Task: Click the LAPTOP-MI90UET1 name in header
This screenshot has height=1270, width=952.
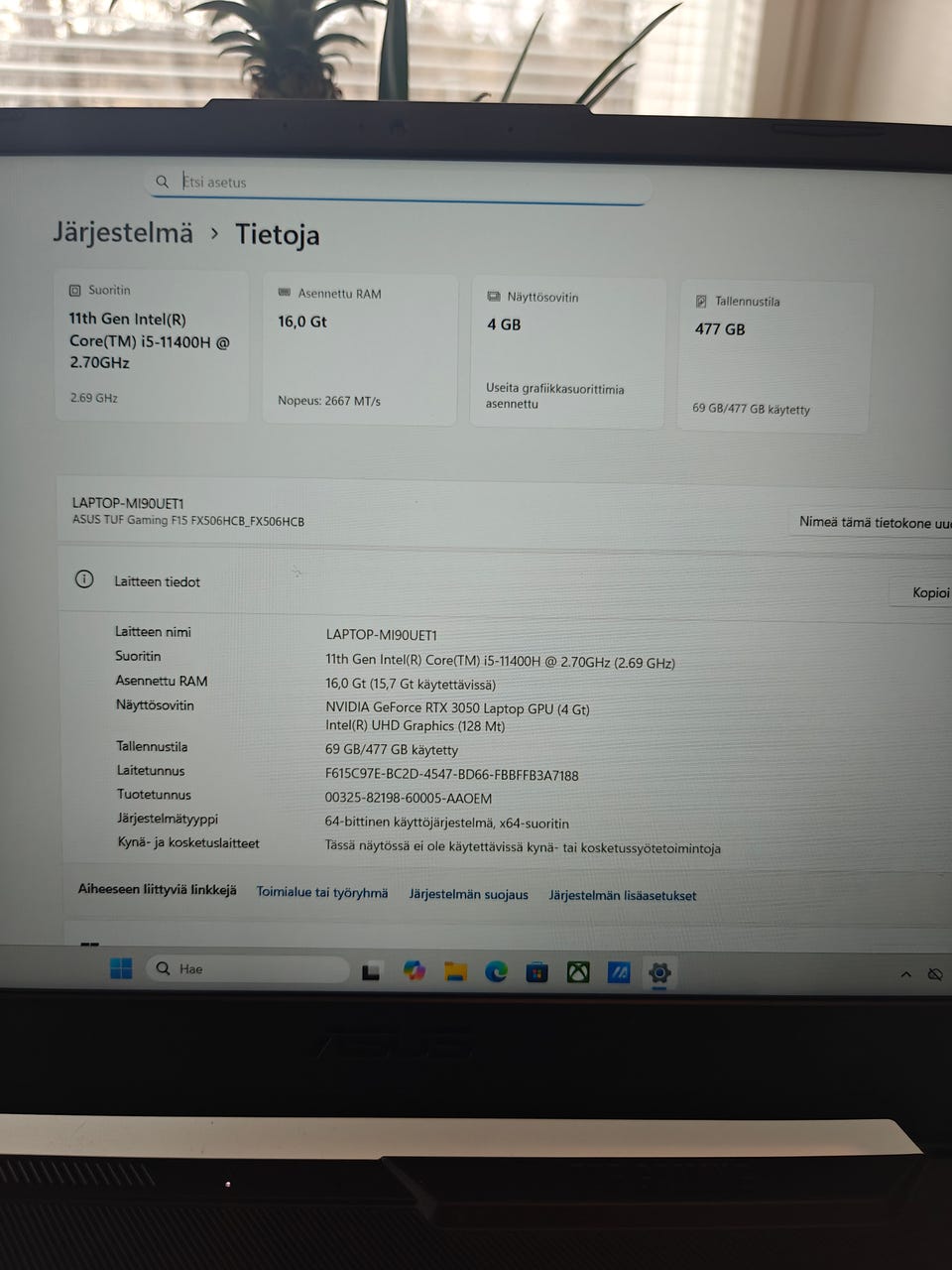Action: (x=128, y=503)
